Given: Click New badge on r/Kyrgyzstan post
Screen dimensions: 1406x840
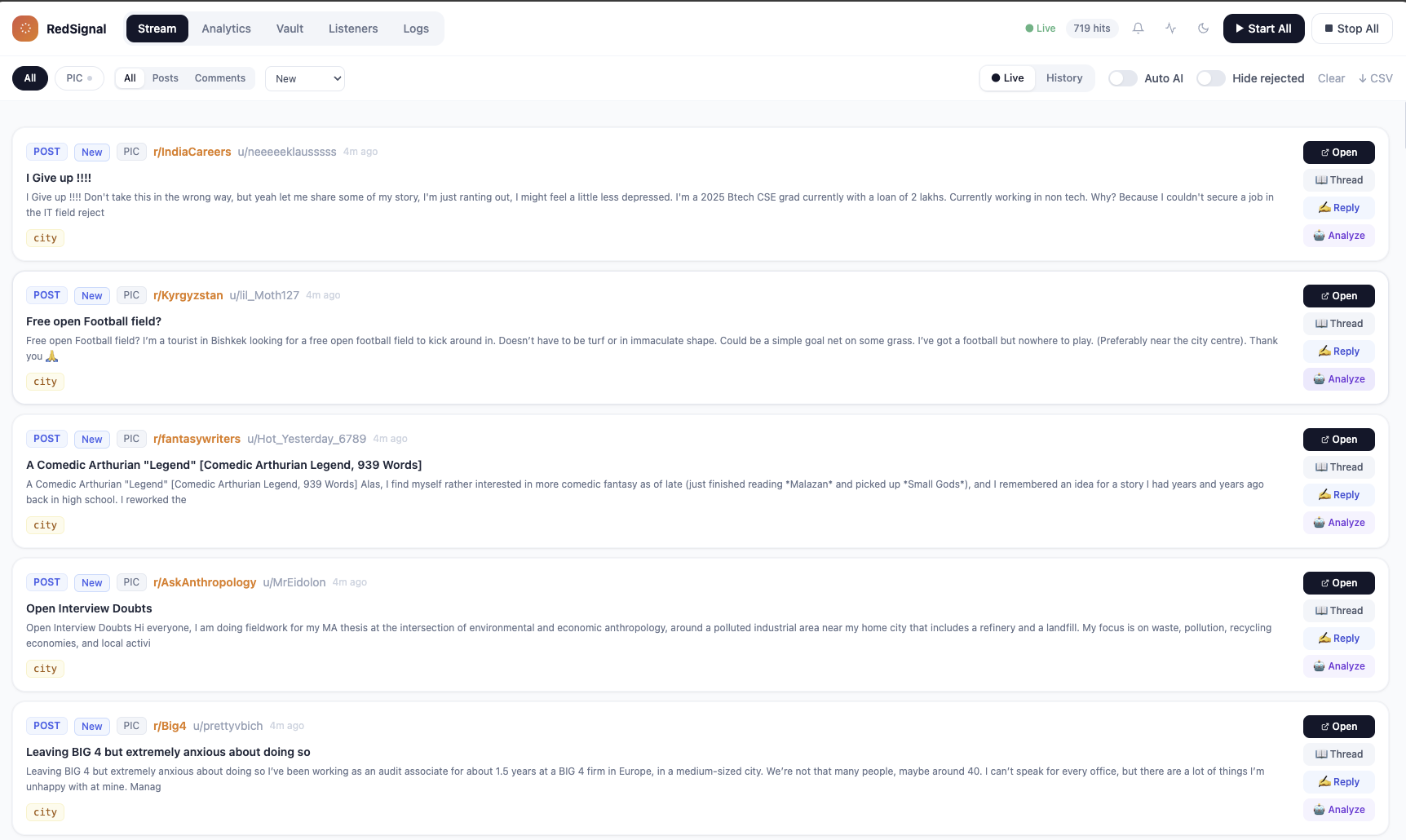Looking at the screenshot, I should pos(92,296).
